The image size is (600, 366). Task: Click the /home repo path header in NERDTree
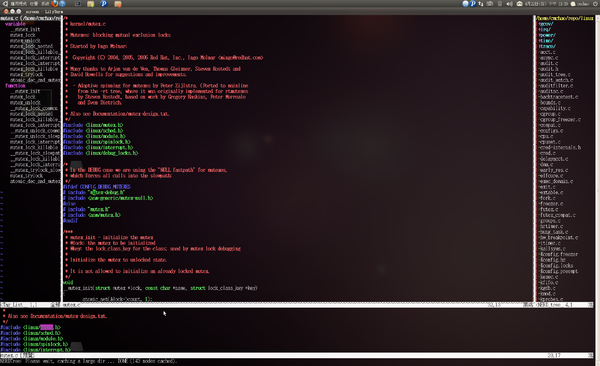point(565,18)
